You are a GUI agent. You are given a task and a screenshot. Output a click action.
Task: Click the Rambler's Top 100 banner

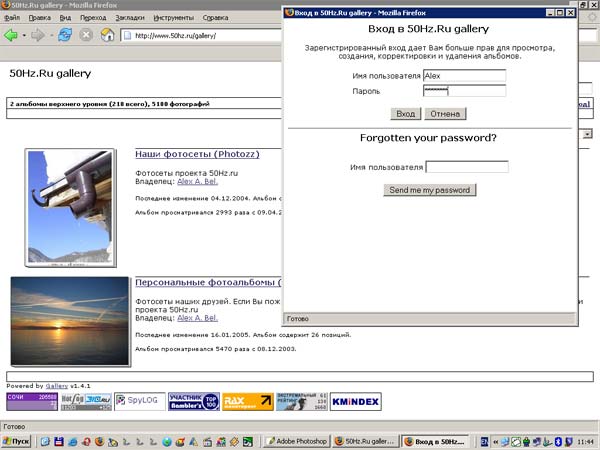coord(194,401)
